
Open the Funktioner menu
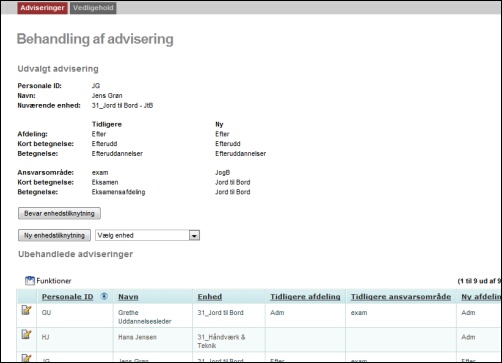click(x=54, y=281)
